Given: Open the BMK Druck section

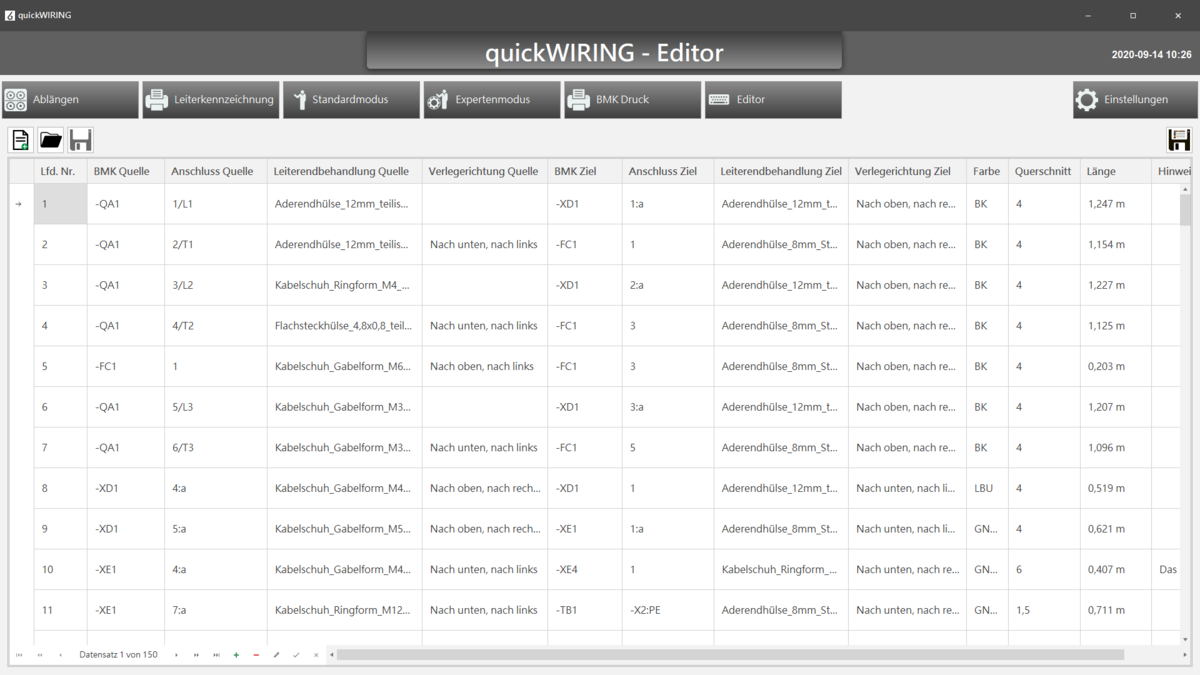Looking at the screenshot, I should point(632,100).
